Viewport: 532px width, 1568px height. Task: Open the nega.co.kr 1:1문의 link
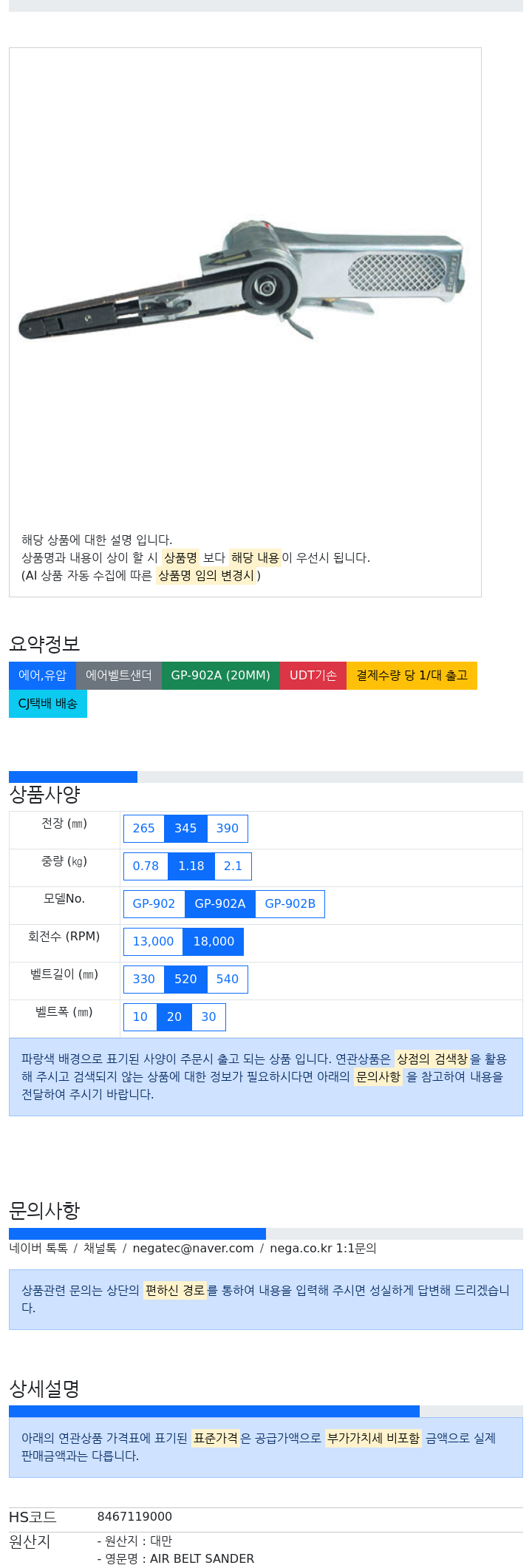323,1248
